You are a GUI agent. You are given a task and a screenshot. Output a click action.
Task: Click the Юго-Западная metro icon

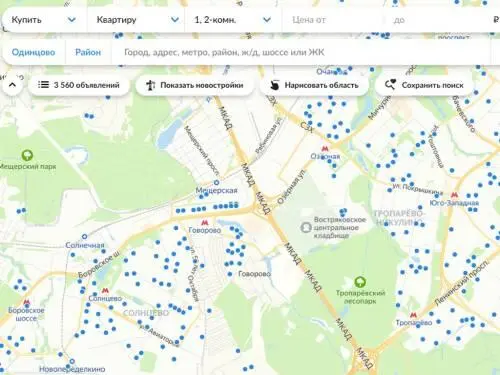pos(454,195)
